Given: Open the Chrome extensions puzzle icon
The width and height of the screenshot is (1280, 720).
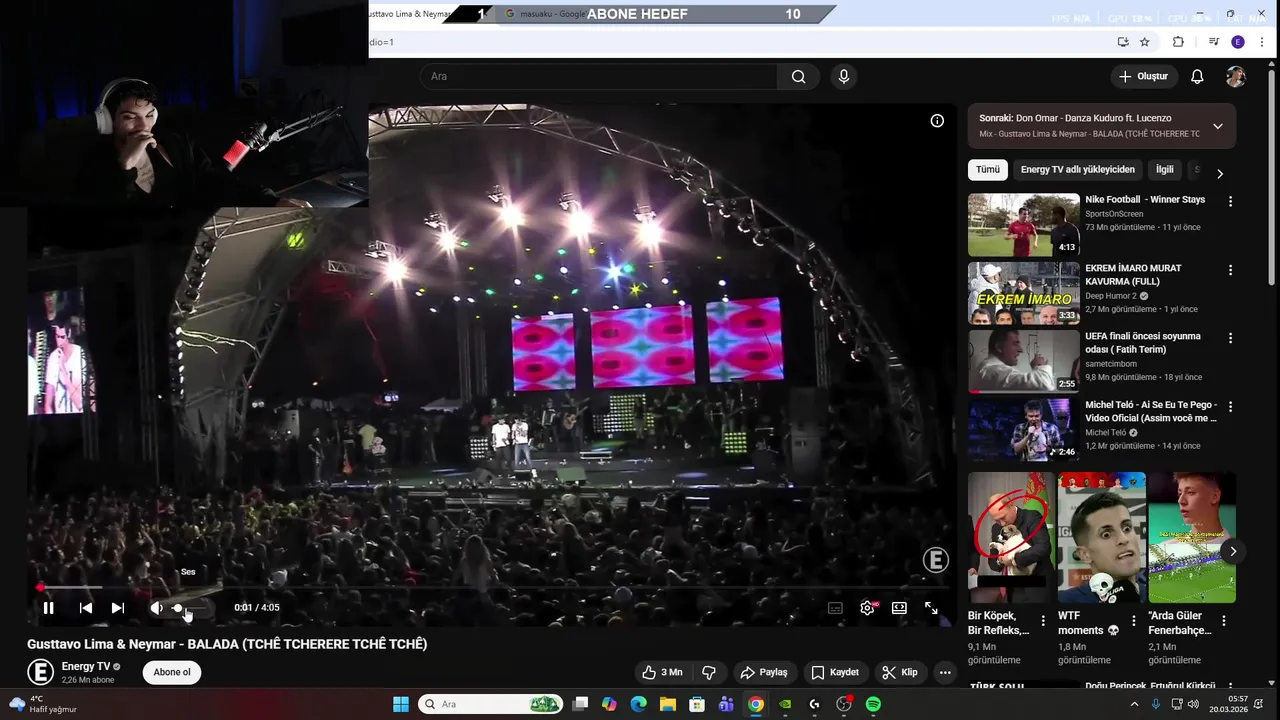Looking at the screenshot, I should click(x=1178, y=42).
